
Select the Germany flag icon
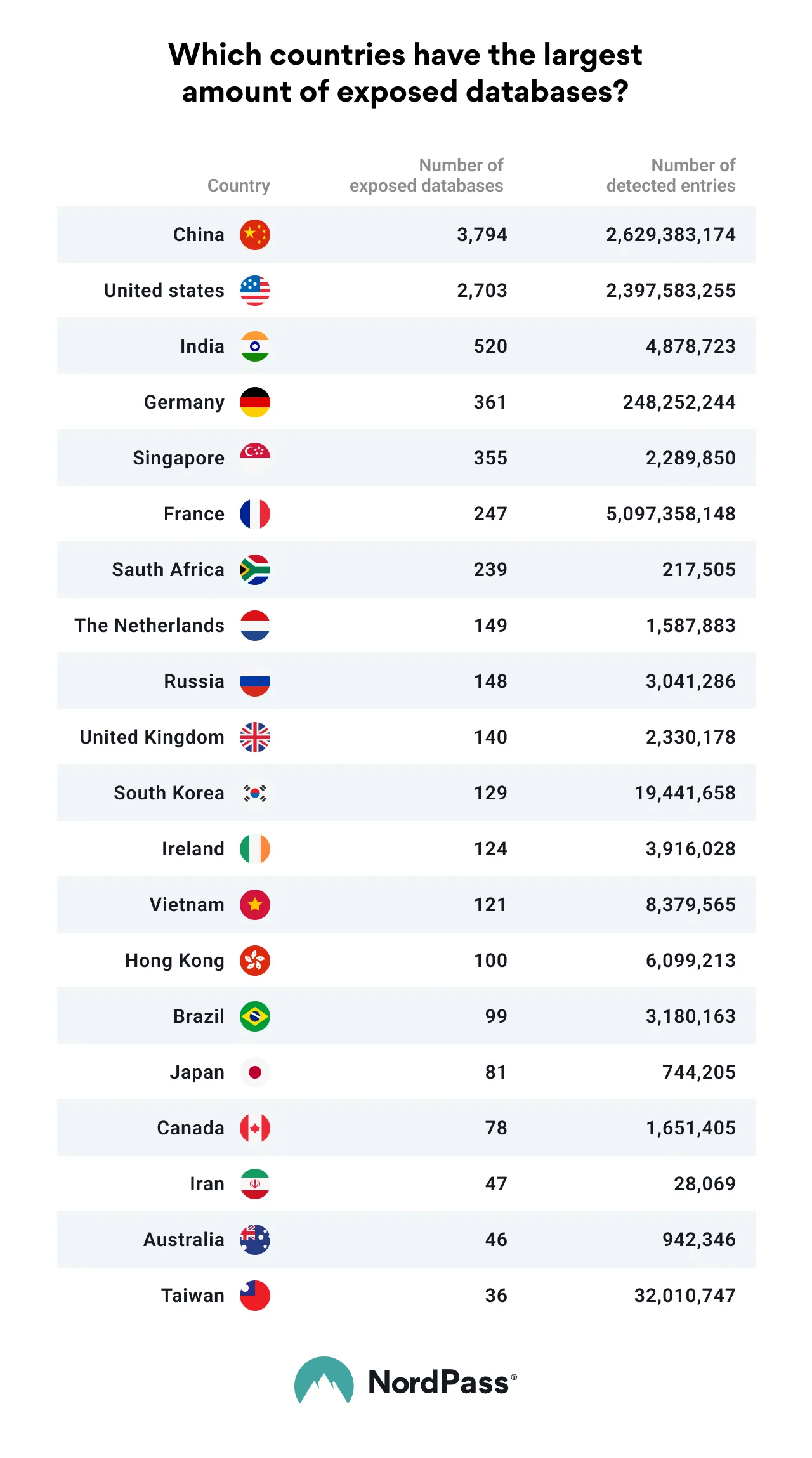[x=255, y=402]
